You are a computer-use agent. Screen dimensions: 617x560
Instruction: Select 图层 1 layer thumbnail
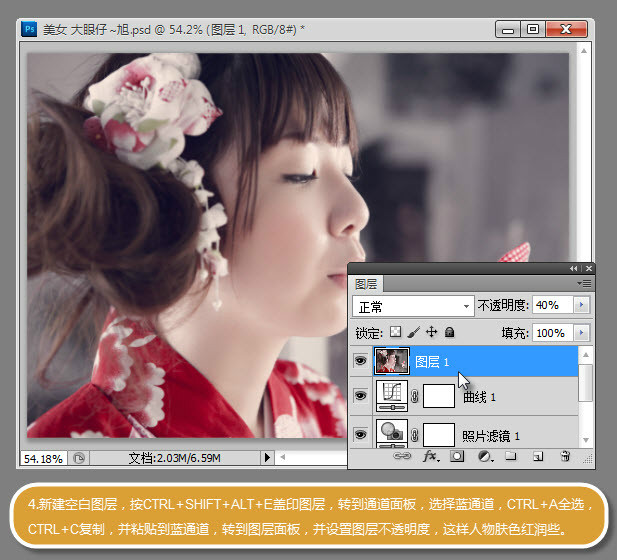click(x=392, y=360)
